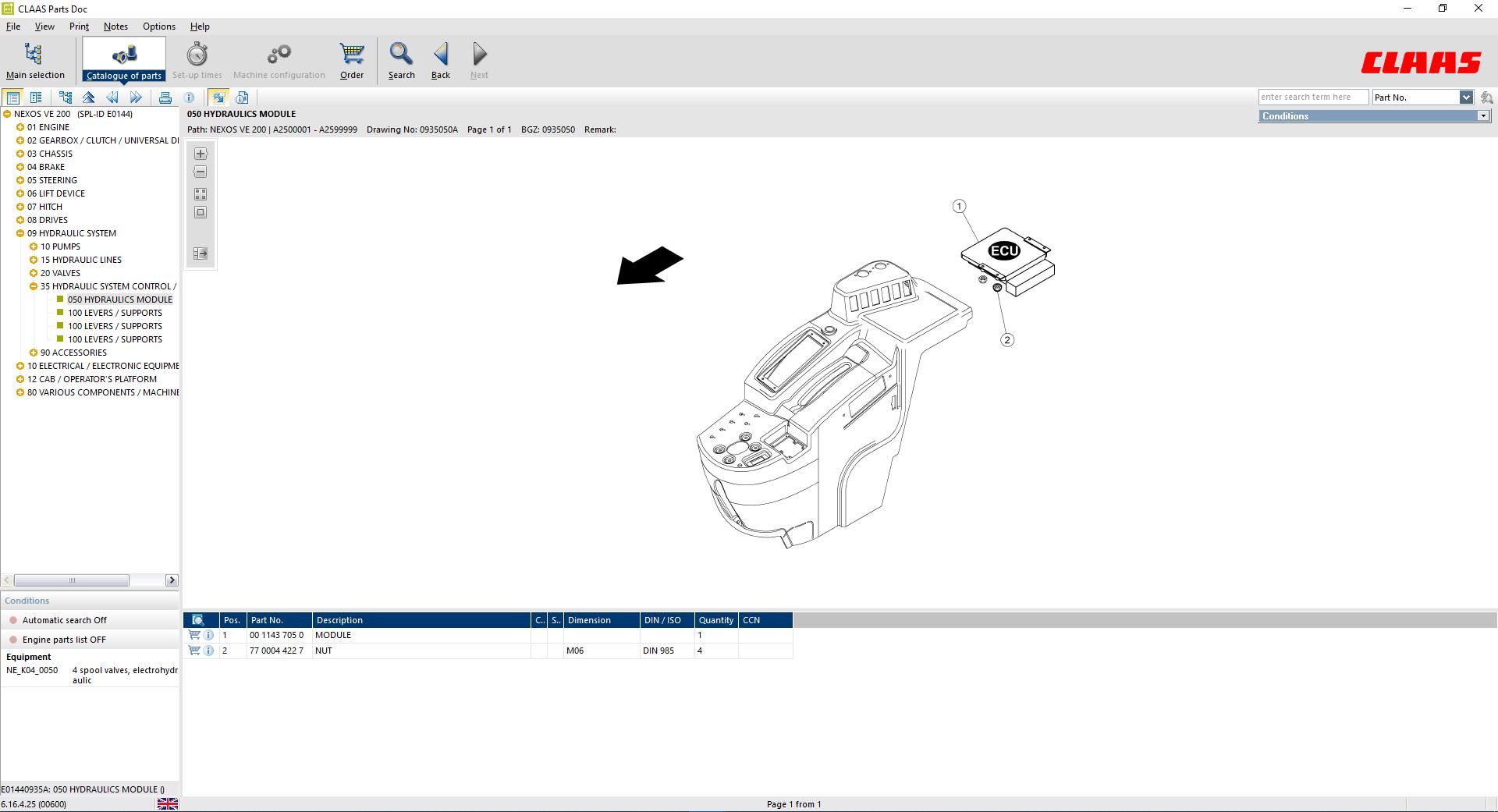Click the Order shopping cart icon
The image size is (1498, 812).
click(x=351, y=58)
